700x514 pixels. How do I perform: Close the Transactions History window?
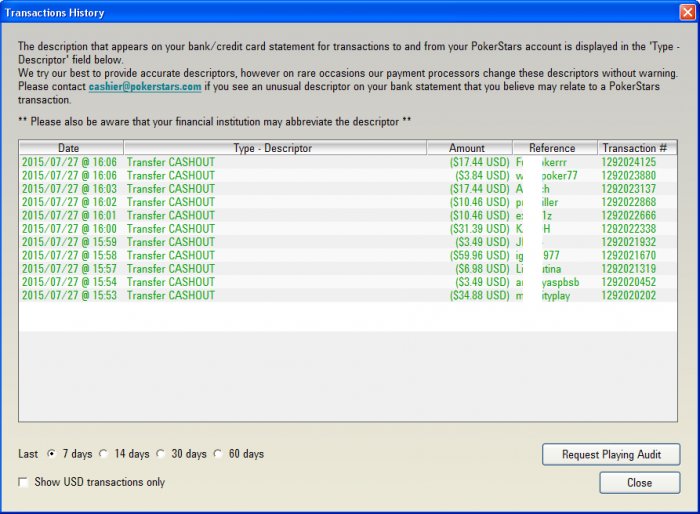coord(688,12)
